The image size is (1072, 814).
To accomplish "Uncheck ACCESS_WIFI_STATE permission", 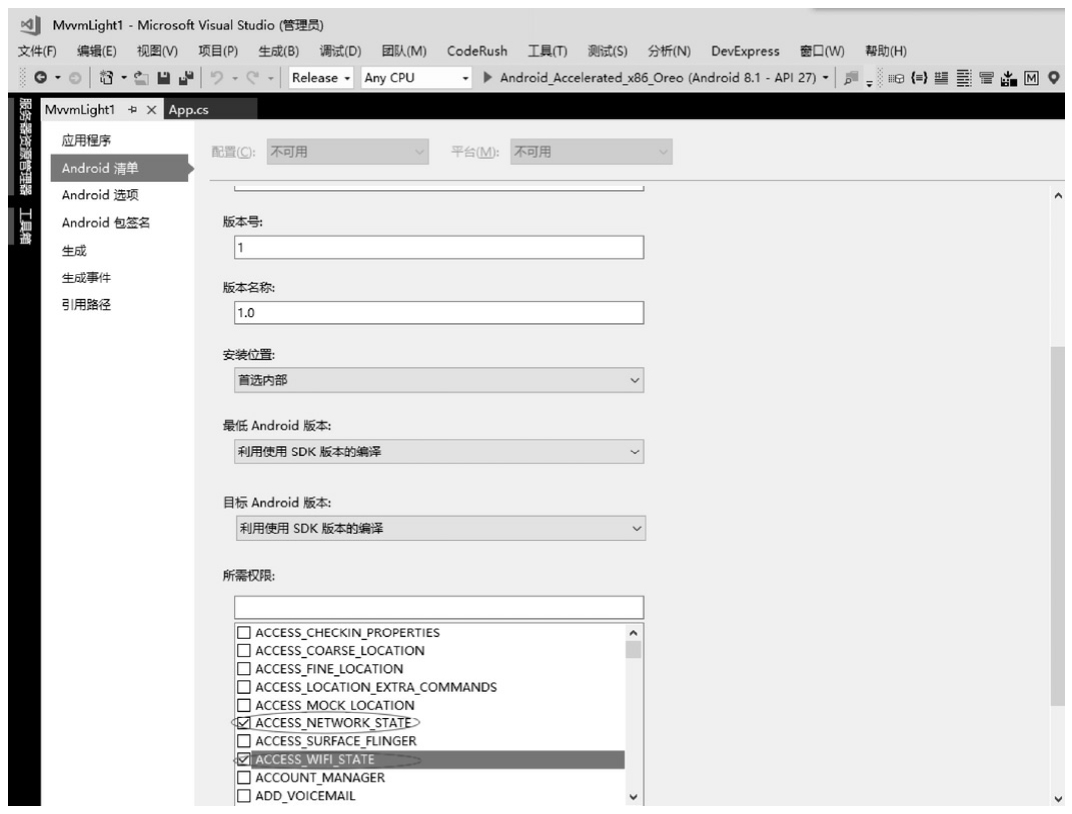I will pos(244,759).
